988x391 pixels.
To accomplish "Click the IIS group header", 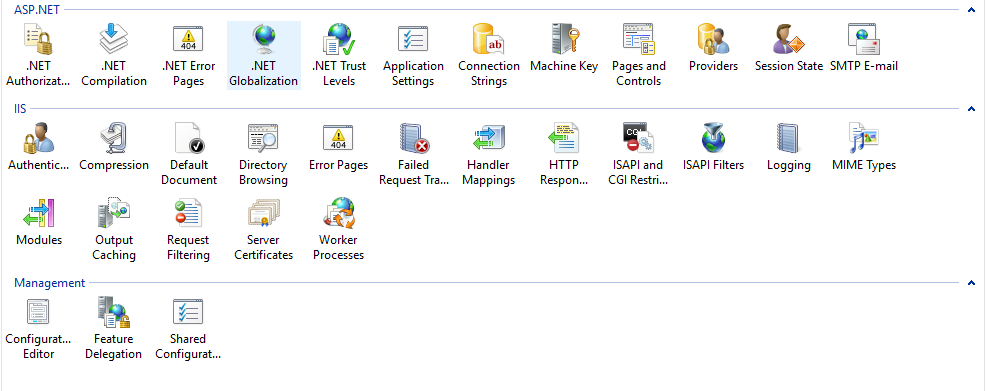I will [20, 108].
